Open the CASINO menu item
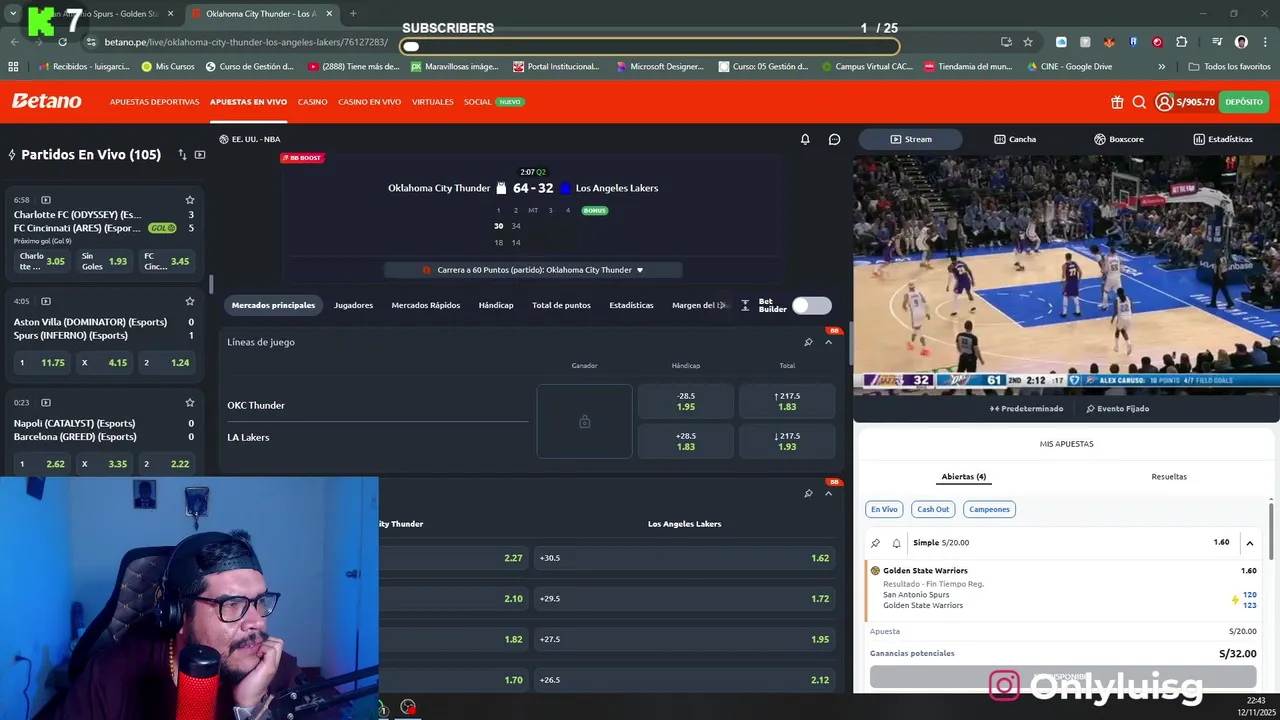Screen dimensions: 1280x720 (312, 102)
